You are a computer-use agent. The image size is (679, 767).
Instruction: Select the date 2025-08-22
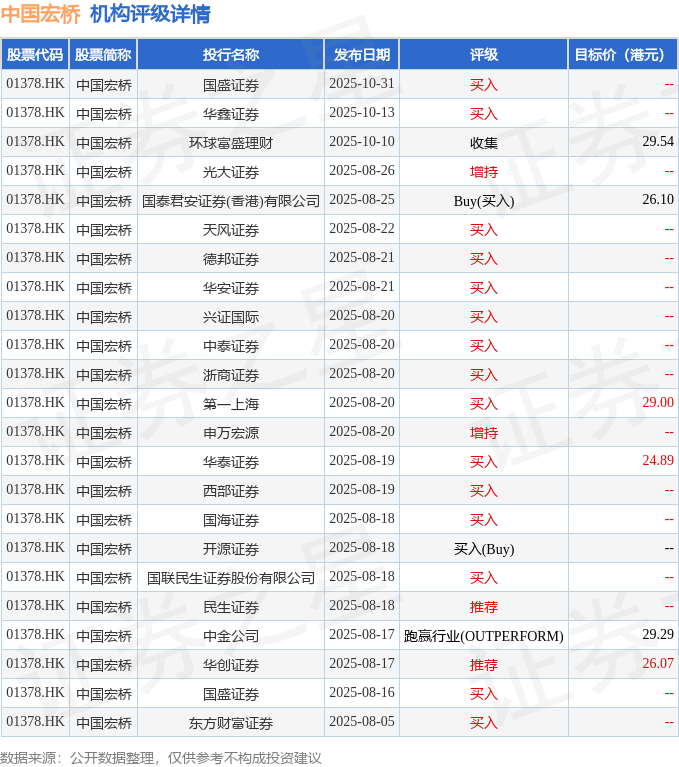pyautogui.click(x=362, y=228)
